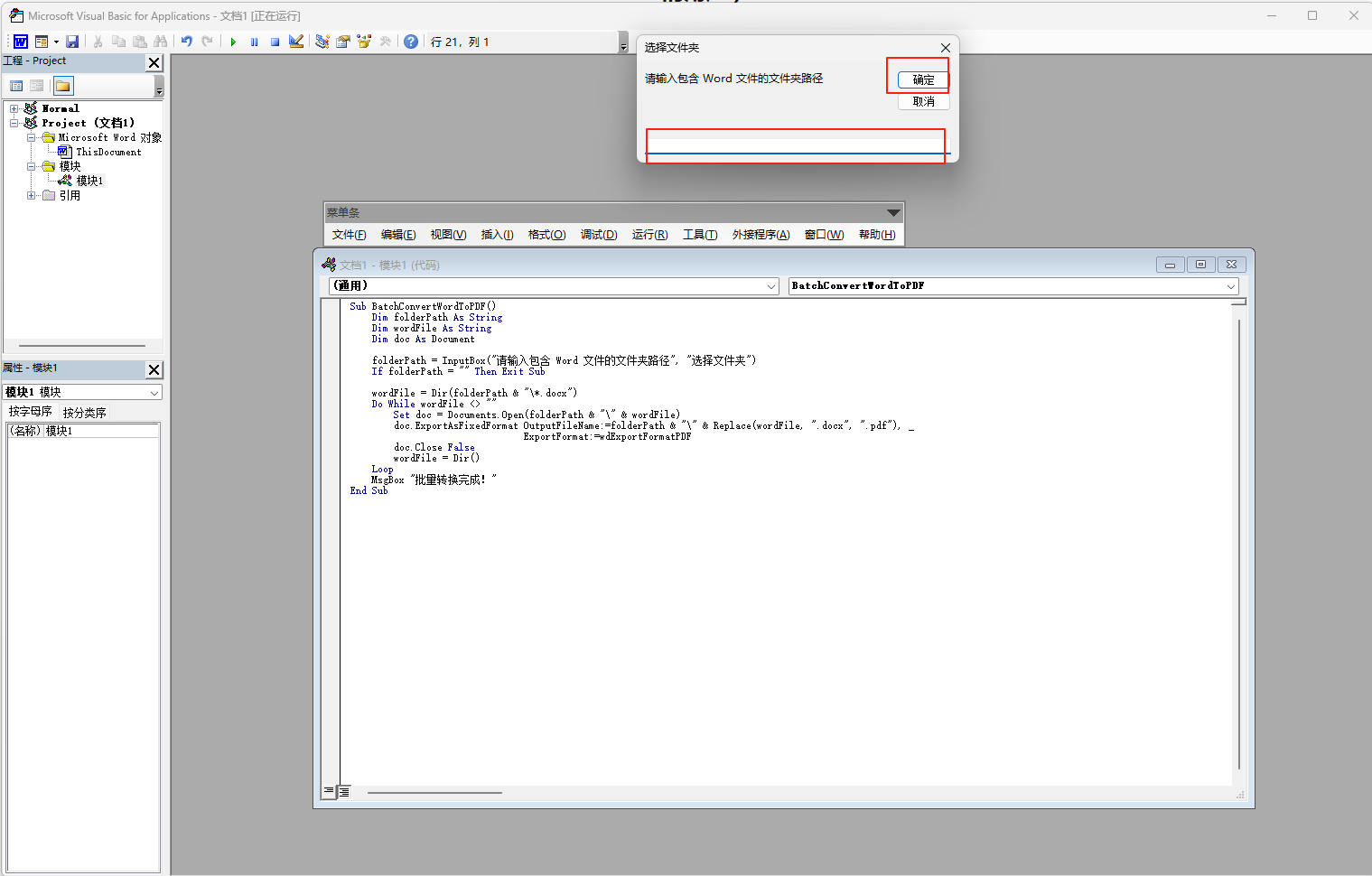Switch to Full Module View button
Image resolution: width=1372 pixels, height=876 pixels.
pyautogui.click(x=344, y=791)
